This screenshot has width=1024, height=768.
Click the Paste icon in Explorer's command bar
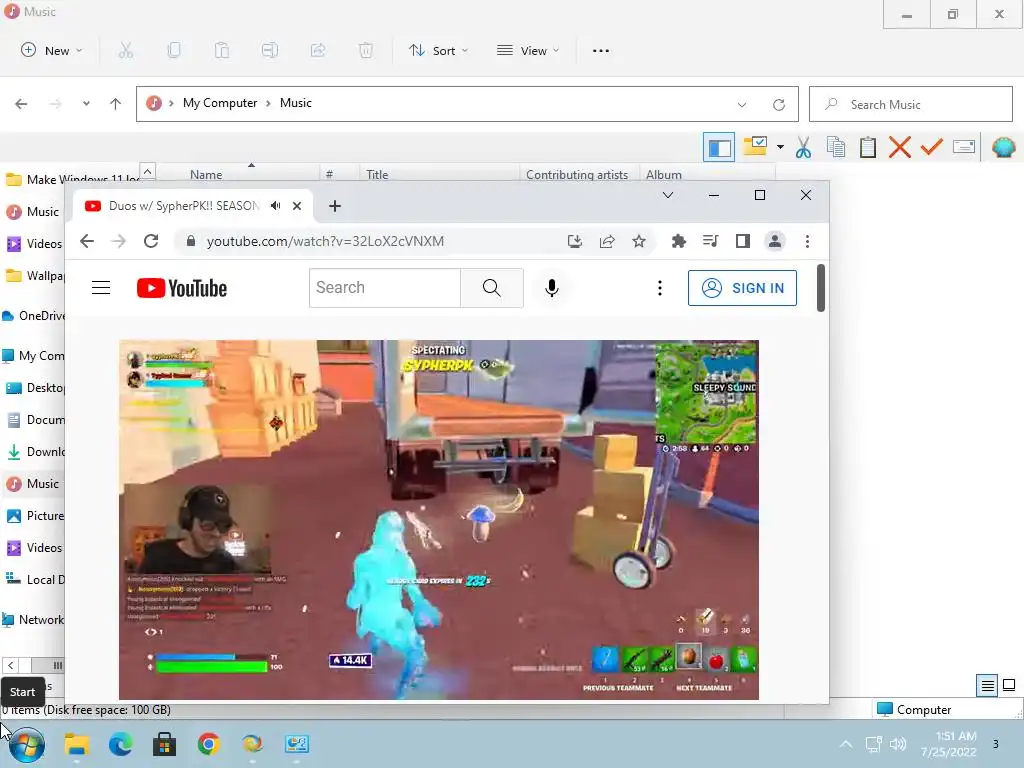[x=222, y=50]
